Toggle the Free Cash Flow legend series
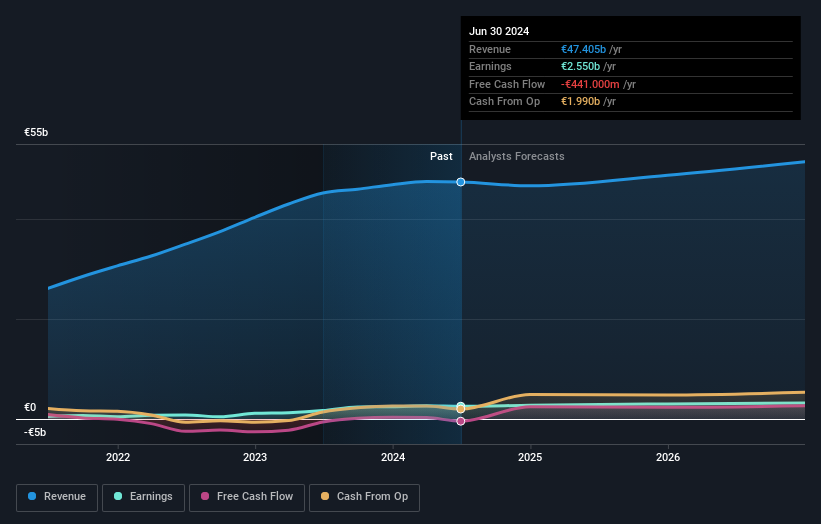The height and width of the screenshot is (524, 821). click(x=247, y=497)
